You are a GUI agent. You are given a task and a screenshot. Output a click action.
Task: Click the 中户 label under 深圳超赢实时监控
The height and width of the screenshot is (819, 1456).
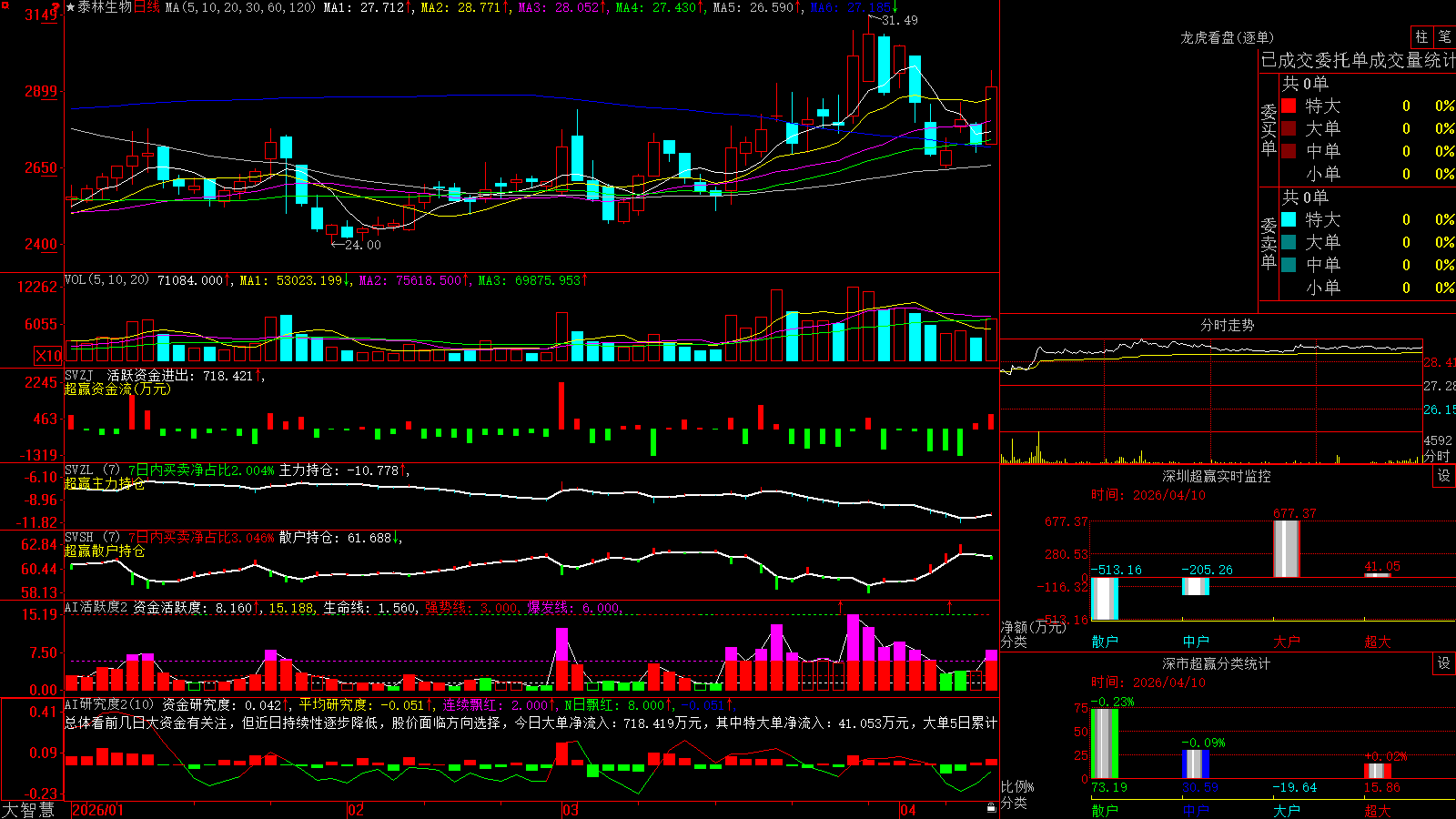coord(1196,642)
